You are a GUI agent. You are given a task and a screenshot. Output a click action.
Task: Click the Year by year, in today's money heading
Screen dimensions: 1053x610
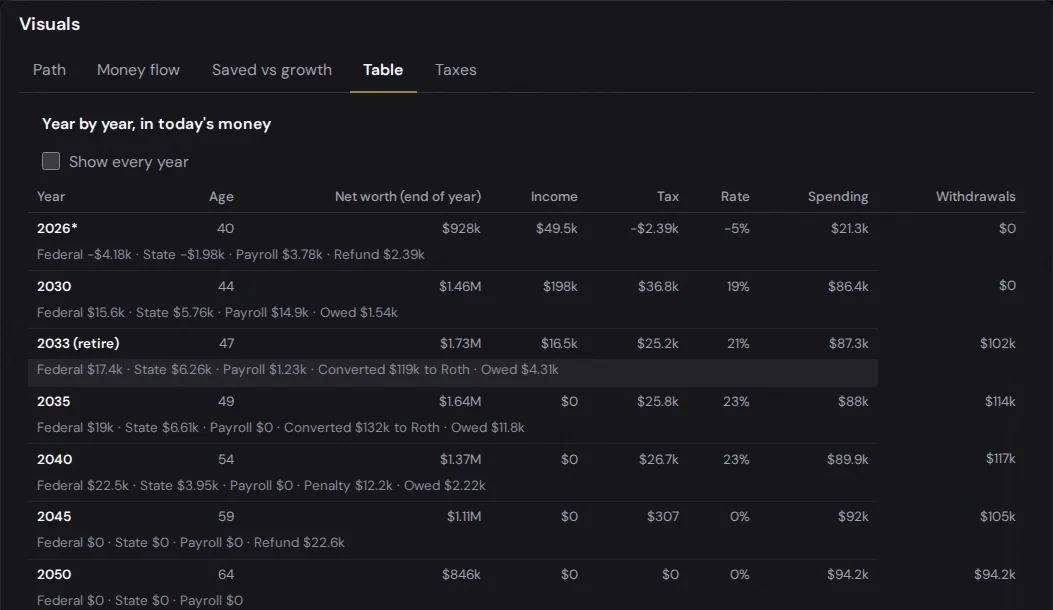(156, 124)
